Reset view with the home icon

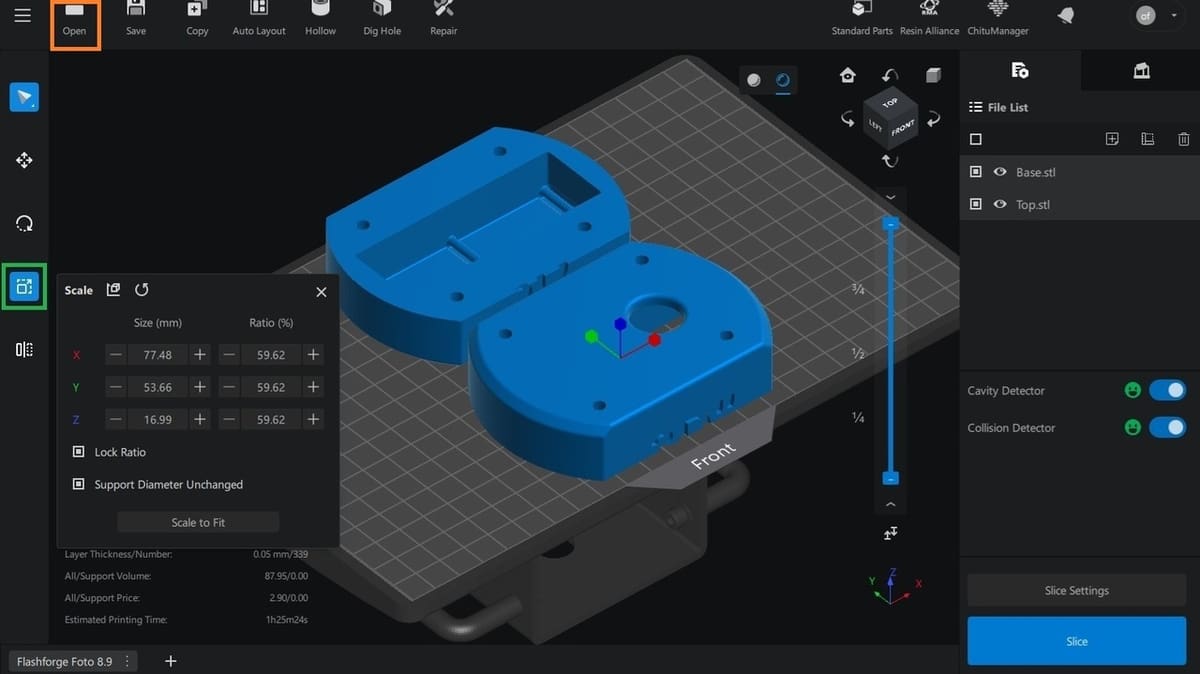click(848, 76)
